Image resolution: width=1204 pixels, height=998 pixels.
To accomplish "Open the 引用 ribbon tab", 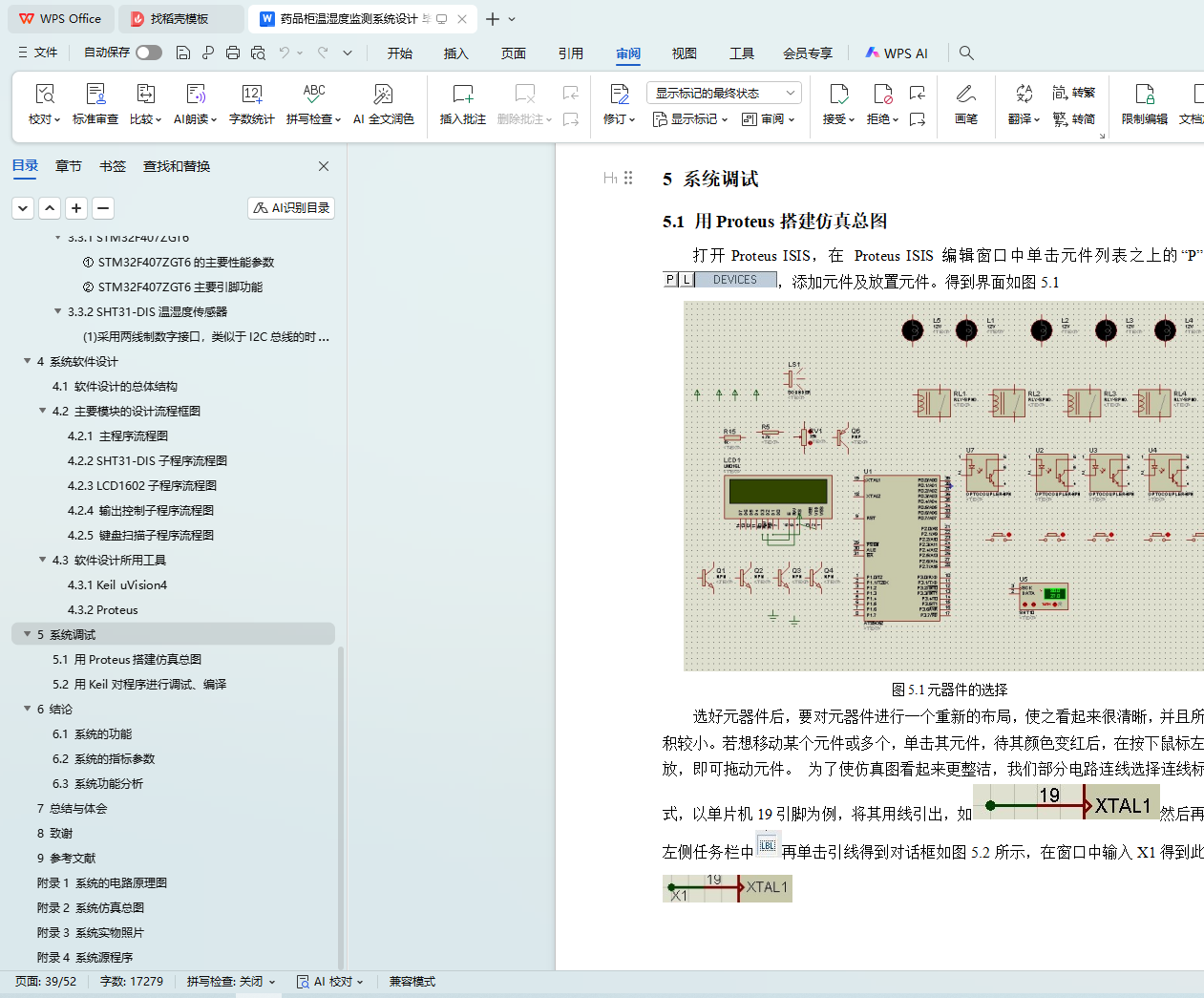I will [x=571, y=53].
